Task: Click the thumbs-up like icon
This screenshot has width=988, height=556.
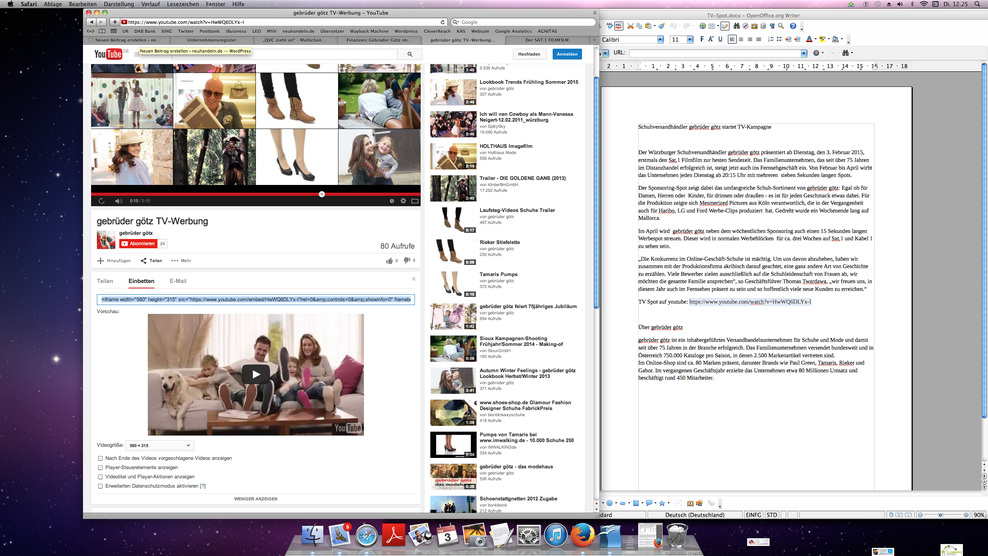Action: pyautogui.click(x=389, y=260)
